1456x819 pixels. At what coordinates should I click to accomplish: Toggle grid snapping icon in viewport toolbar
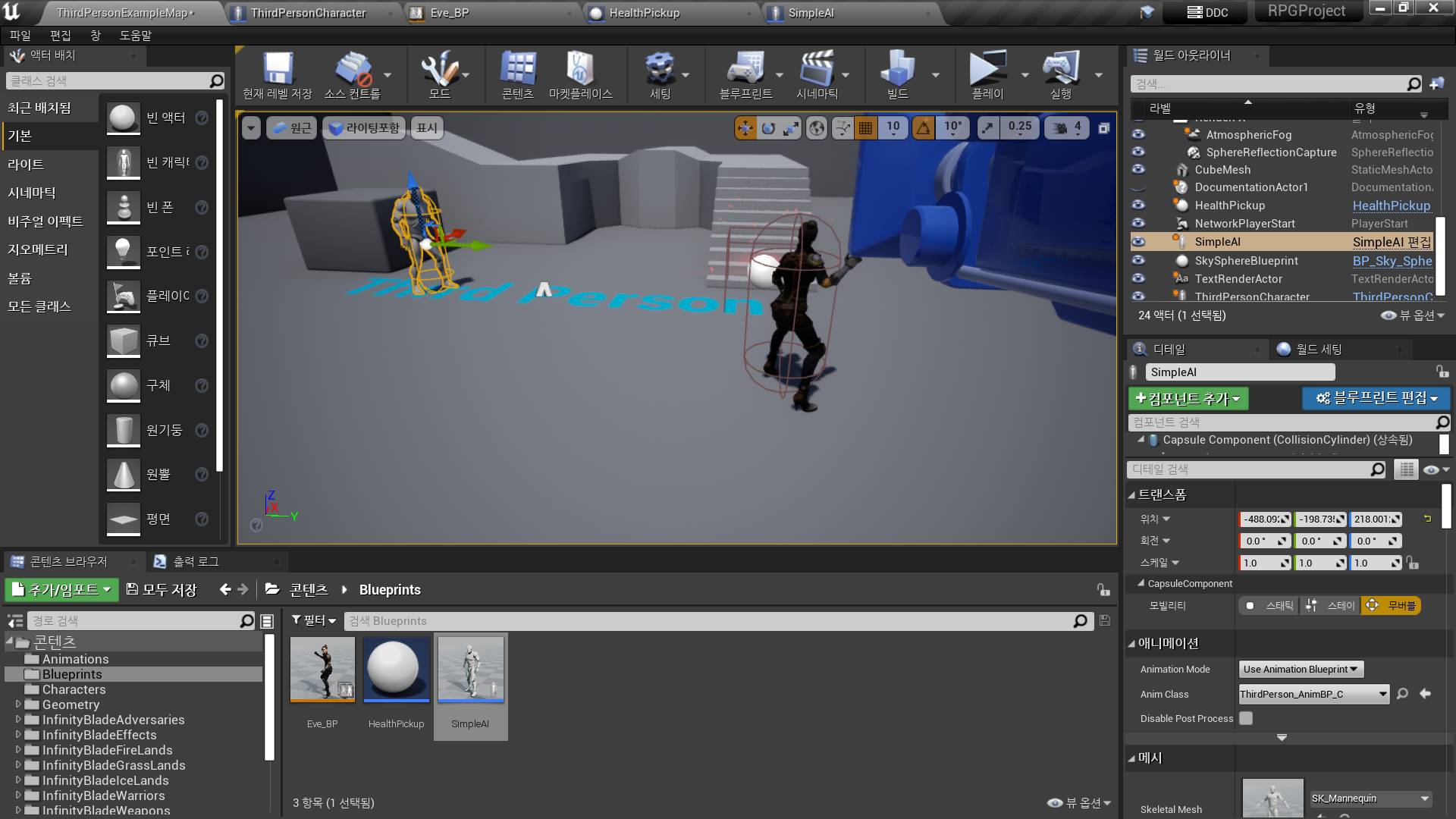pyautogui.click(x=865, y=128)
